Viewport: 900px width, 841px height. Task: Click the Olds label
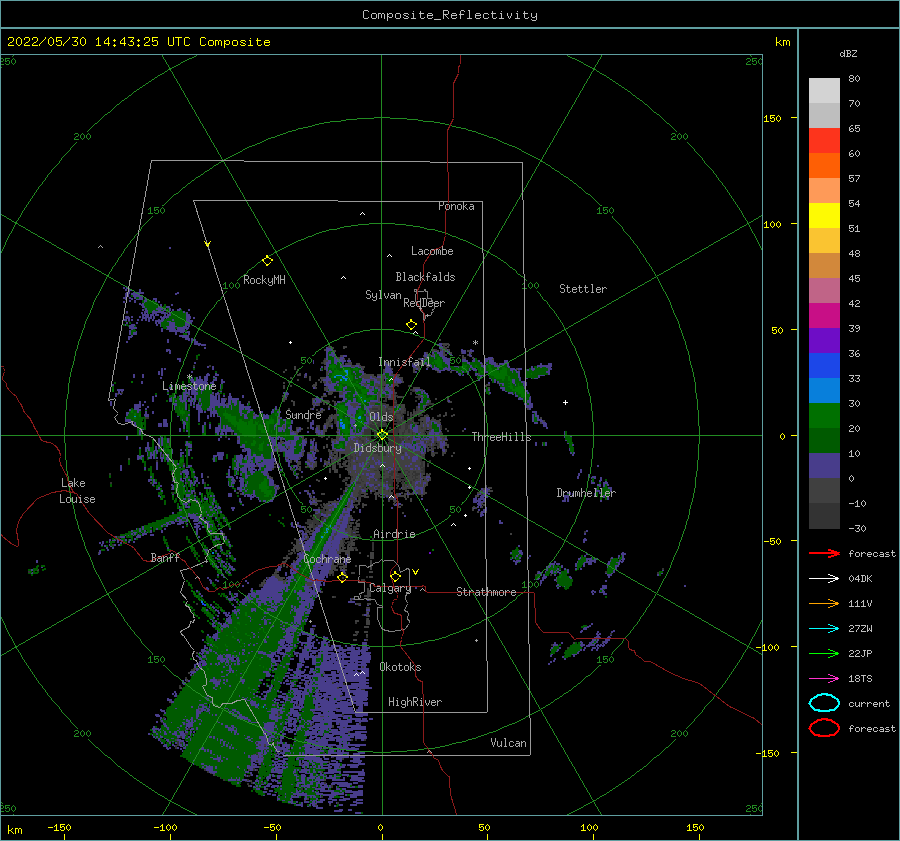coord(381,417)
